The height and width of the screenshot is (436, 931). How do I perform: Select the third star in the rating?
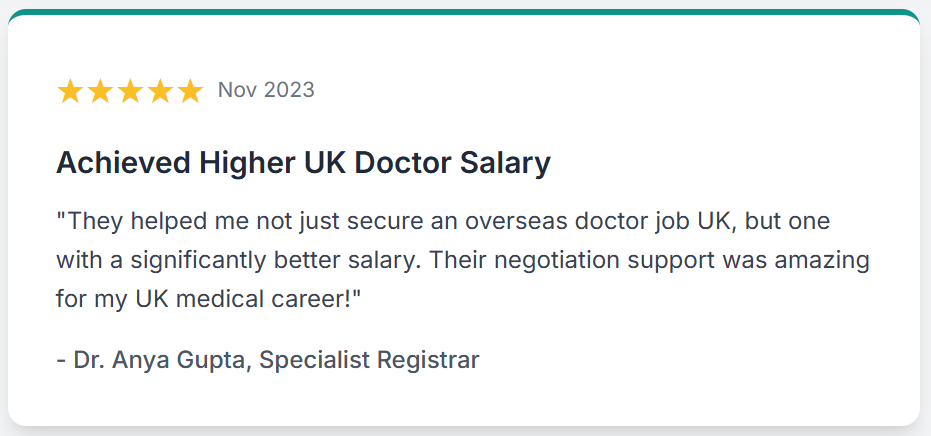pyautogui.click(x=130, y=91)
